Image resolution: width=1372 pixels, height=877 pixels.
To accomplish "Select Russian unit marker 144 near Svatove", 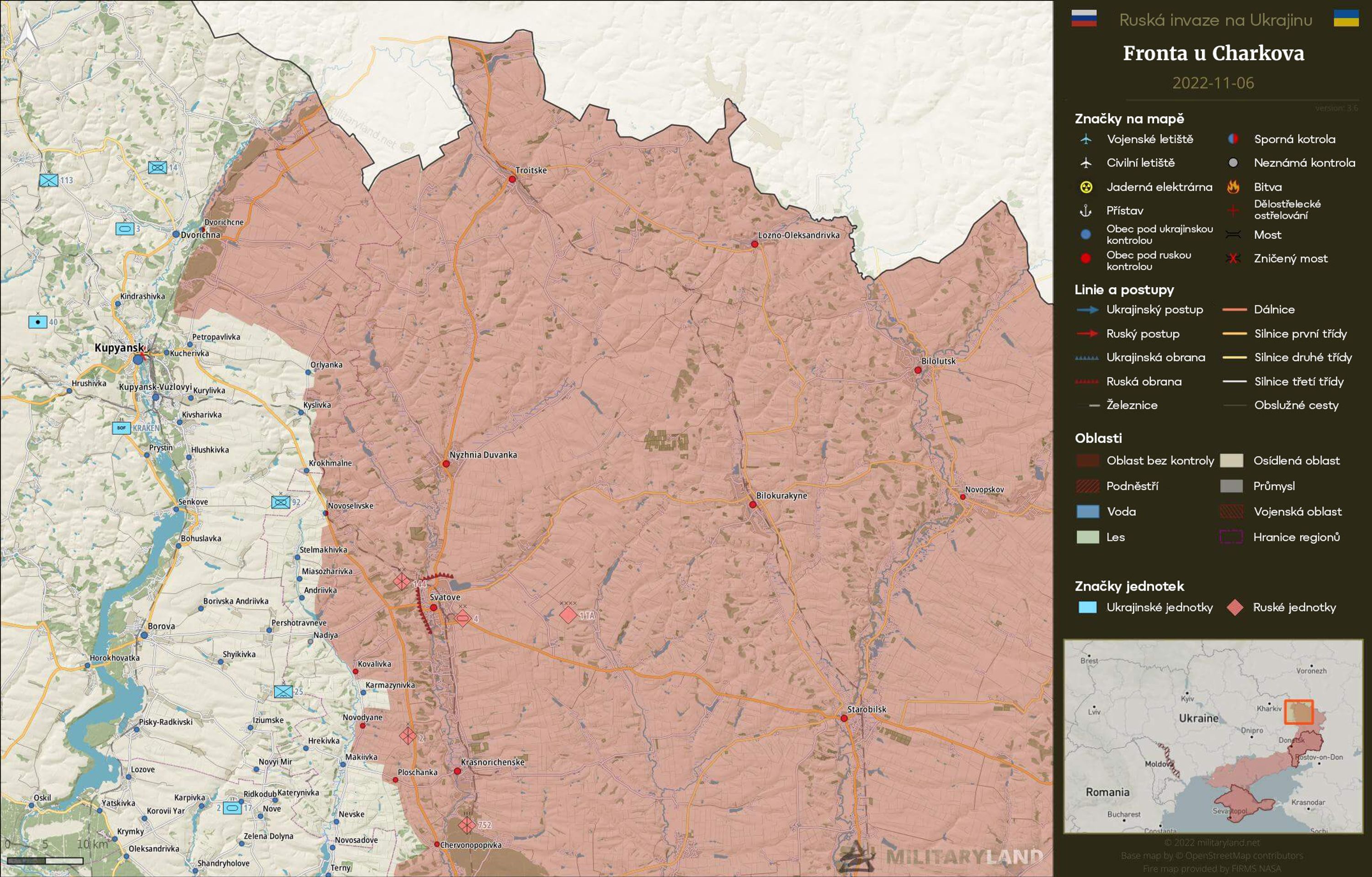I will (402, 581).
